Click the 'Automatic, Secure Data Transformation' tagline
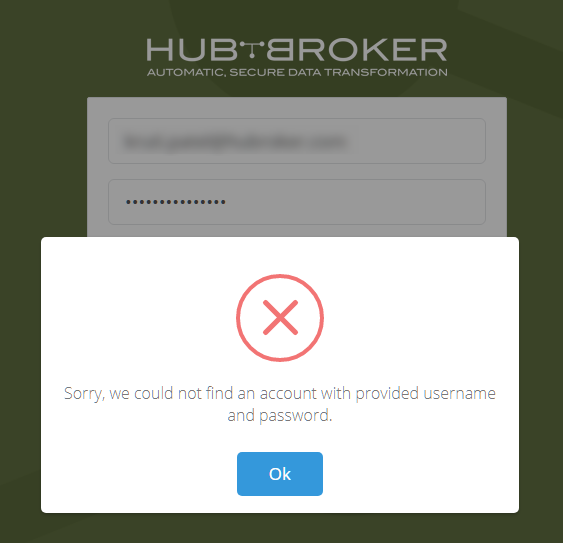Viewport: 563px width, 543px height. [297, 72]
